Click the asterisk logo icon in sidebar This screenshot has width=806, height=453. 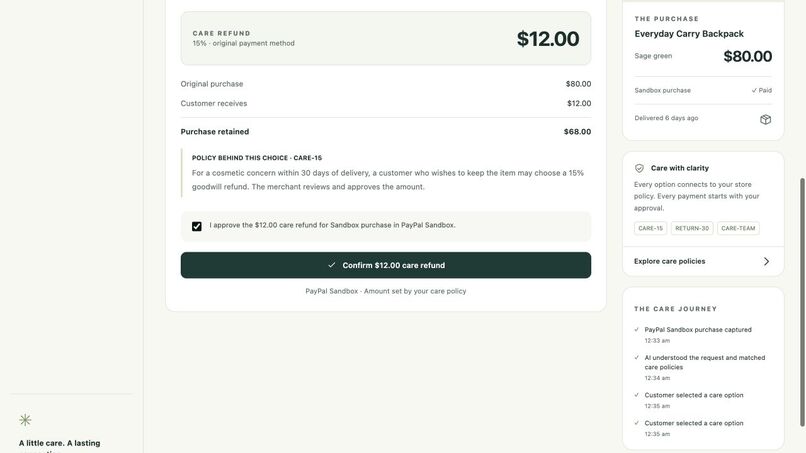pyautogui.click(x=25, y=420)
